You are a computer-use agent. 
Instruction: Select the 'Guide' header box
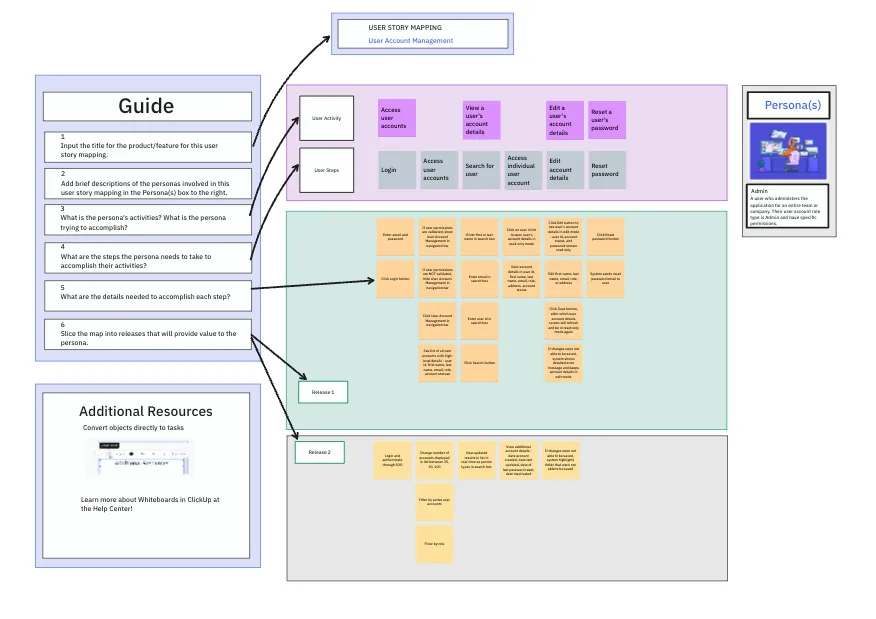pos(147,106)
